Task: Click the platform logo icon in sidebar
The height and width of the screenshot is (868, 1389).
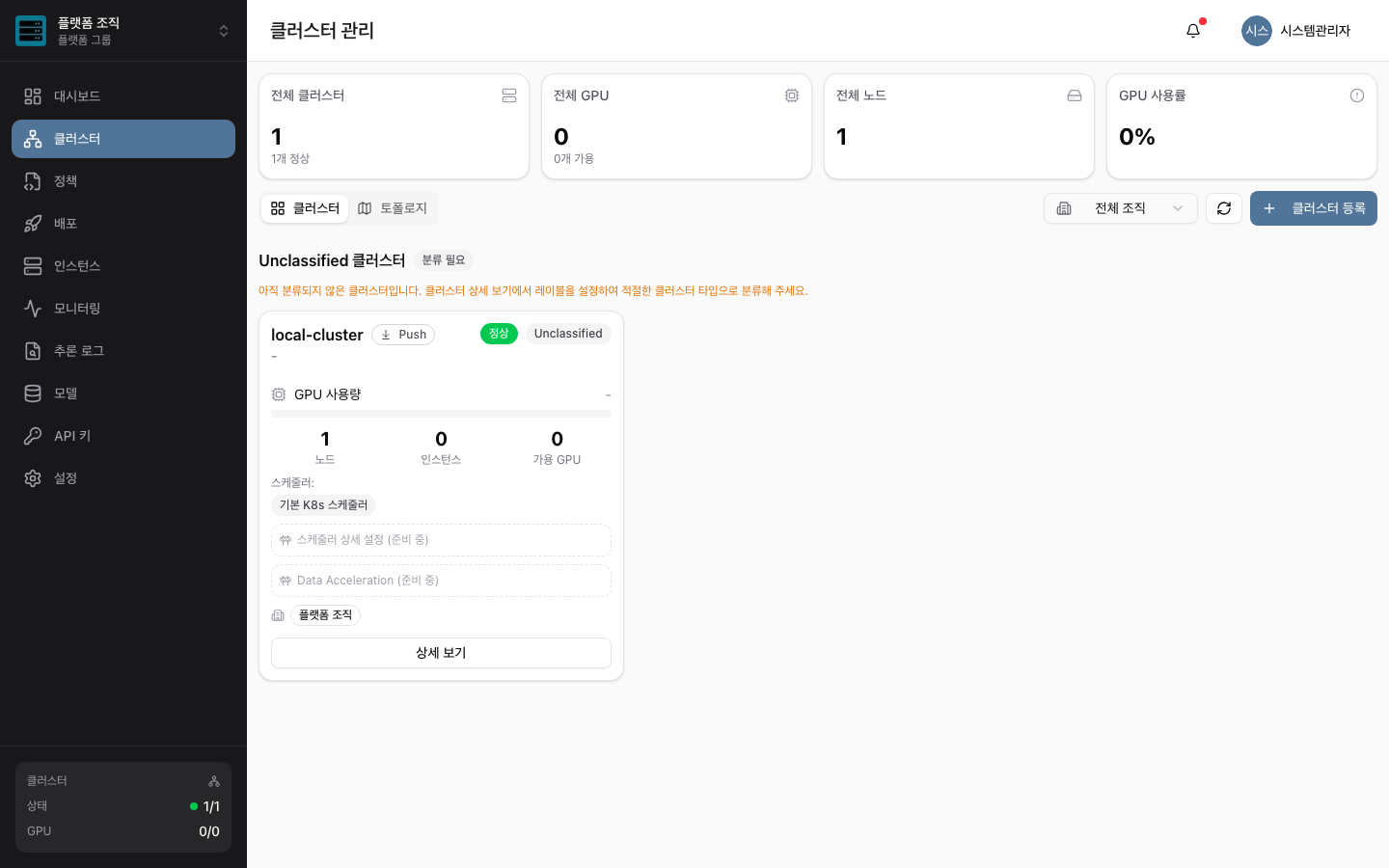Action: tap(31, 31)
